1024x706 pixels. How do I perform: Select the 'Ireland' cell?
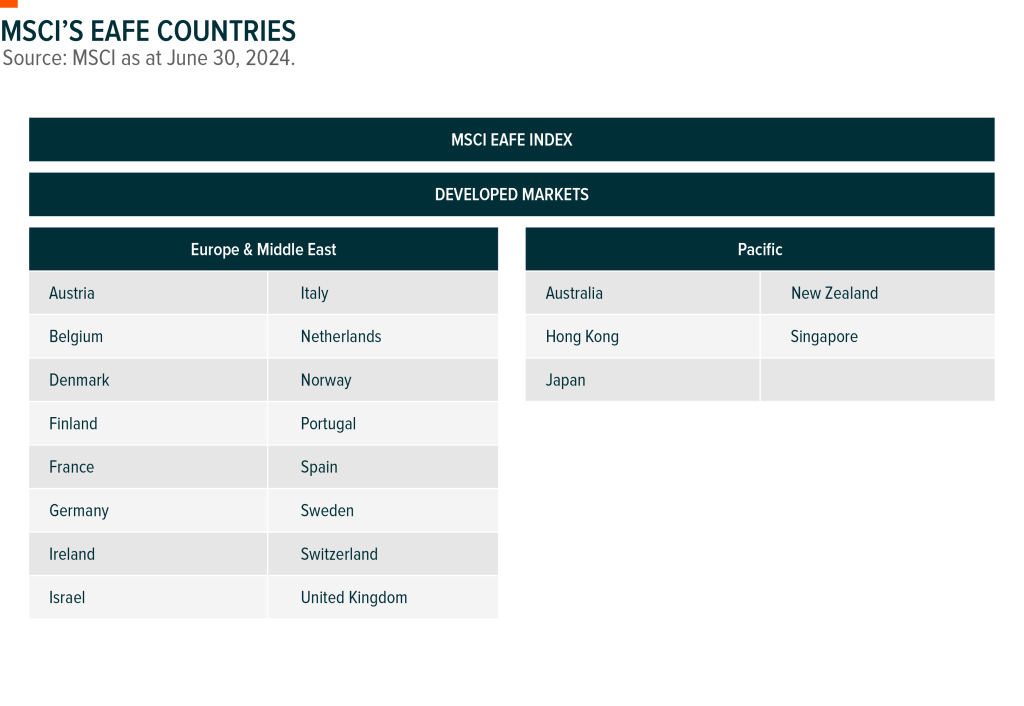[x=148, y=554]
